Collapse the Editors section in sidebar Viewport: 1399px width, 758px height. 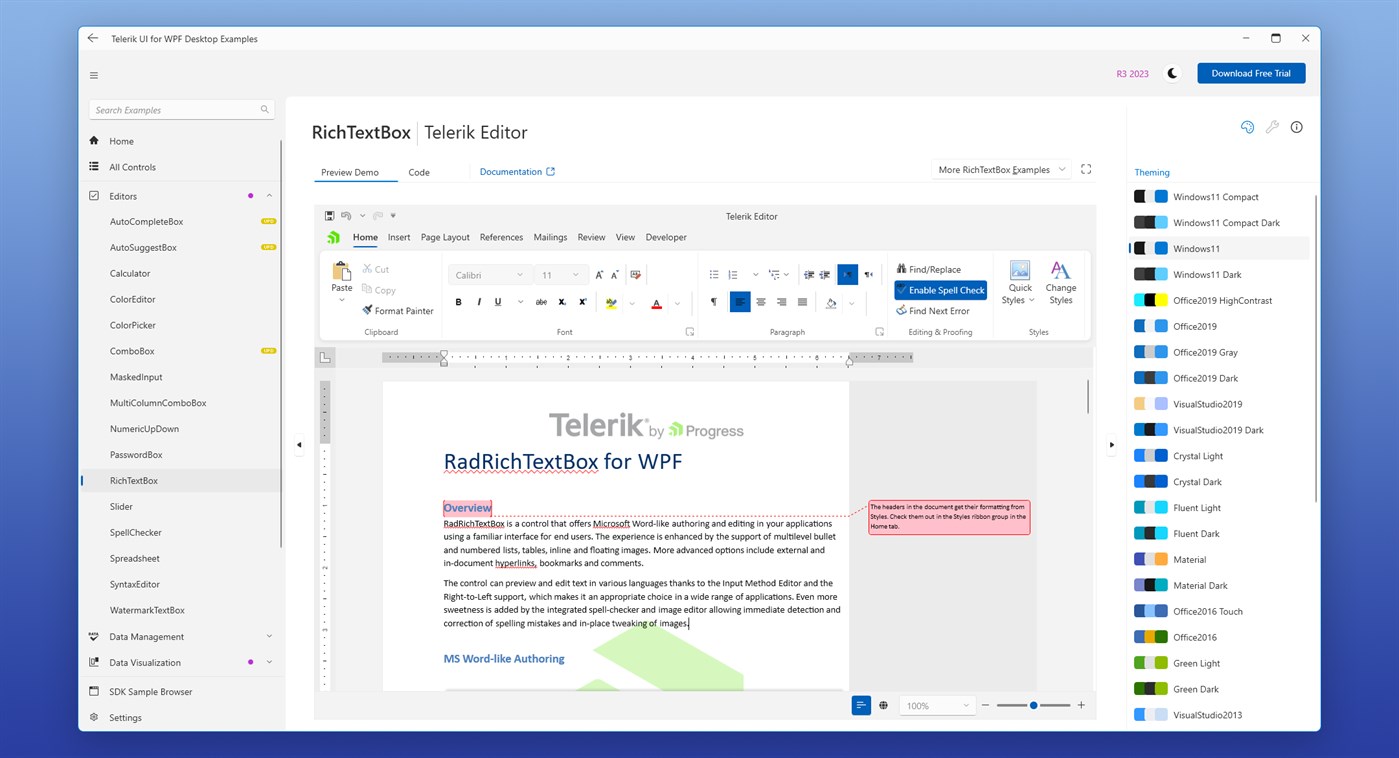click(x=268, y=195)
